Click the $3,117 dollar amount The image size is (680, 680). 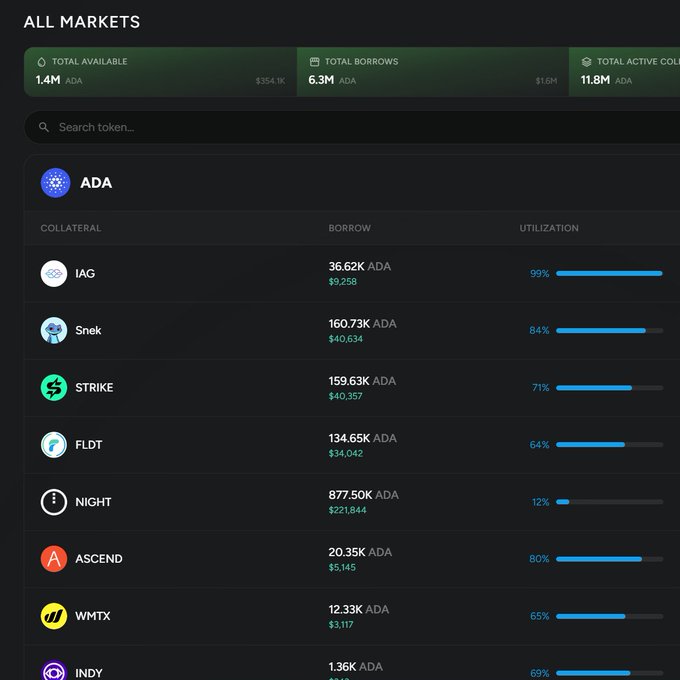point(341,625)
